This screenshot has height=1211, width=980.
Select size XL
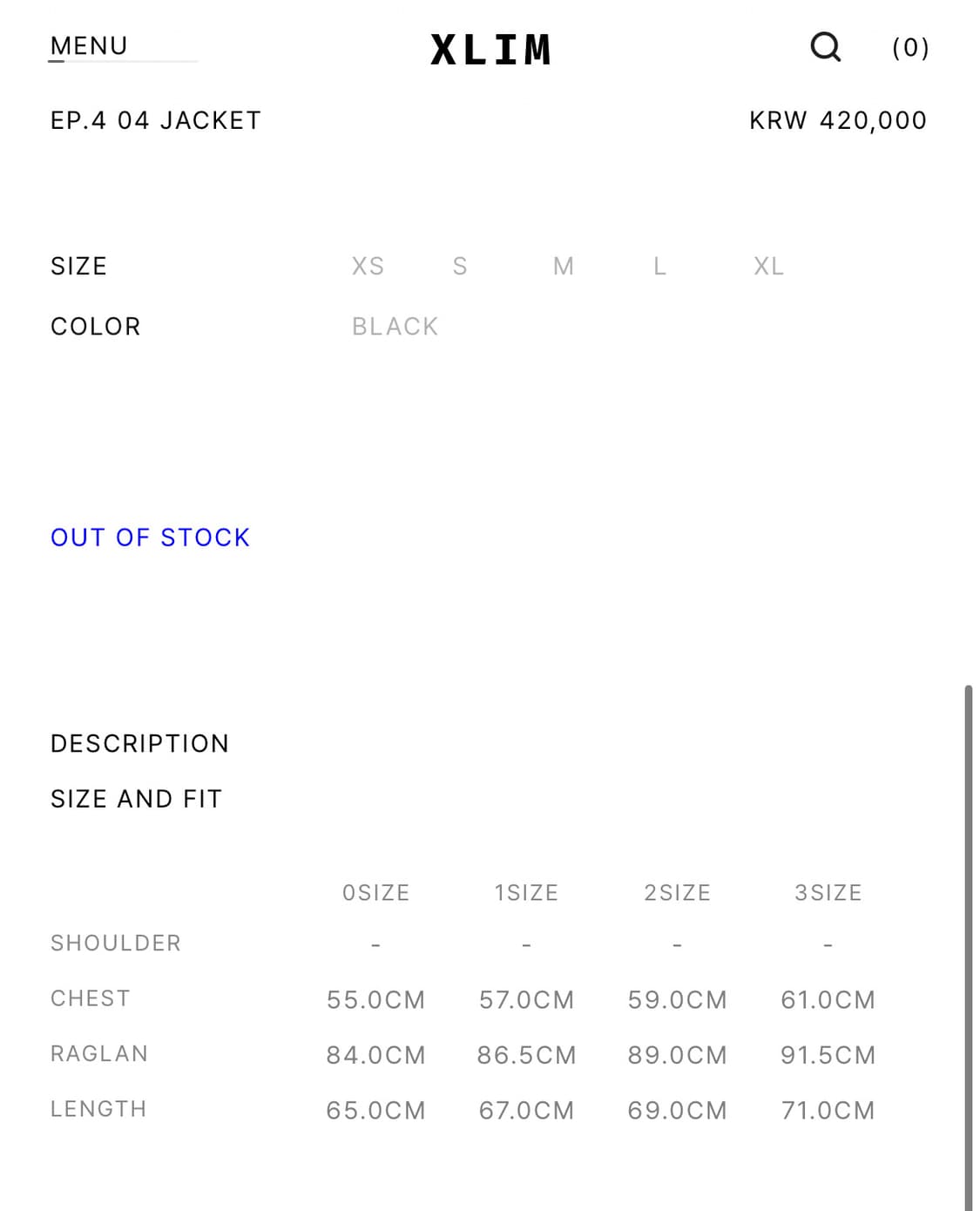coord(768,266)
